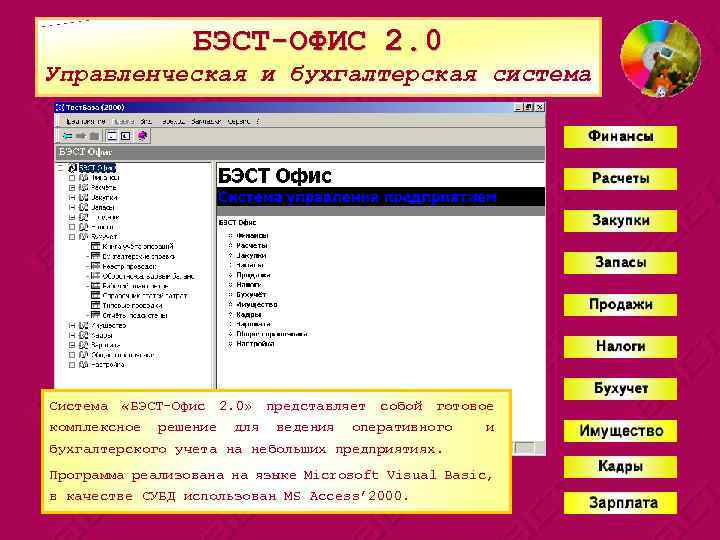Open the ? help menu
720x540 pixels.
258,122
